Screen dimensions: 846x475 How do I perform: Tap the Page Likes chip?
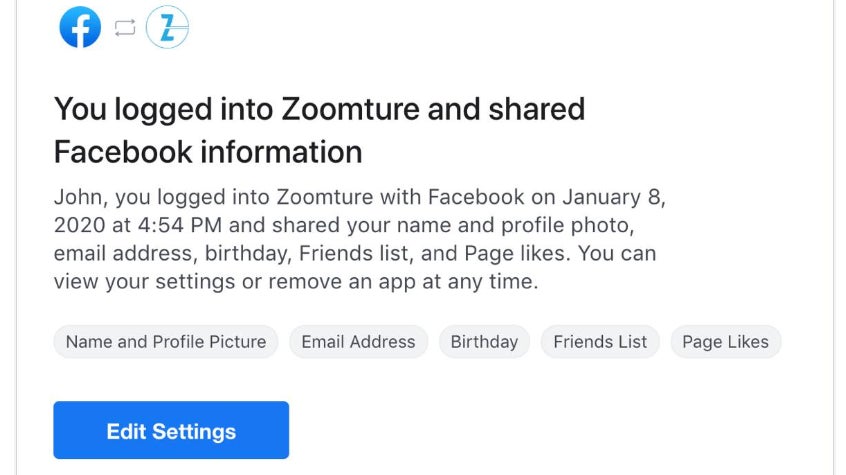(x=725, y=342)
